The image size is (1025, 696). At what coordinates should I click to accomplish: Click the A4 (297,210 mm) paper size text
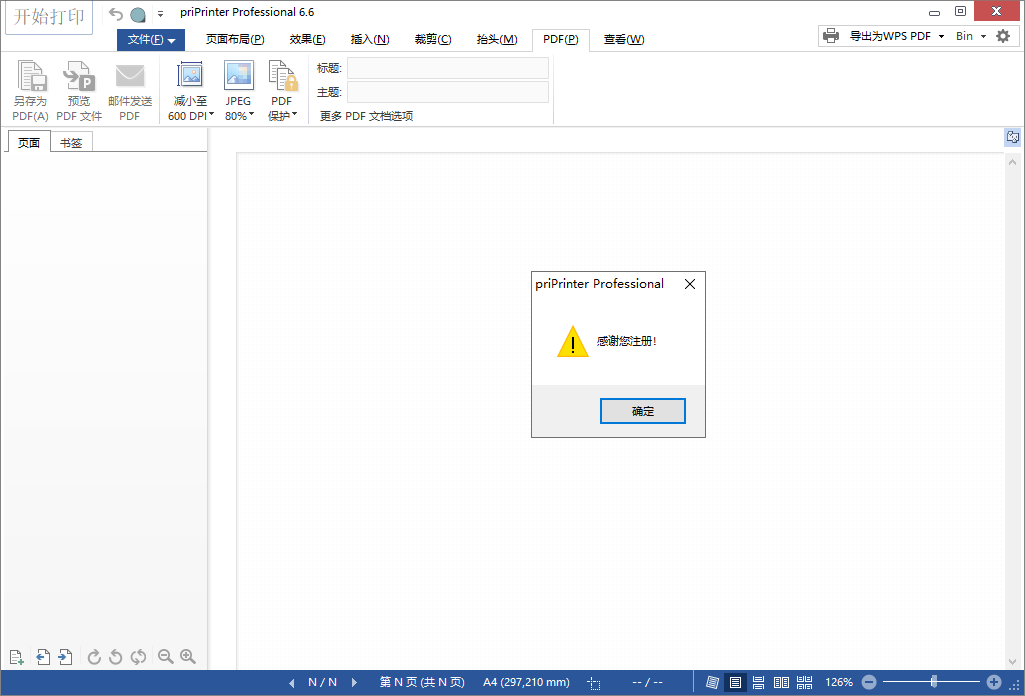[526, 682]
